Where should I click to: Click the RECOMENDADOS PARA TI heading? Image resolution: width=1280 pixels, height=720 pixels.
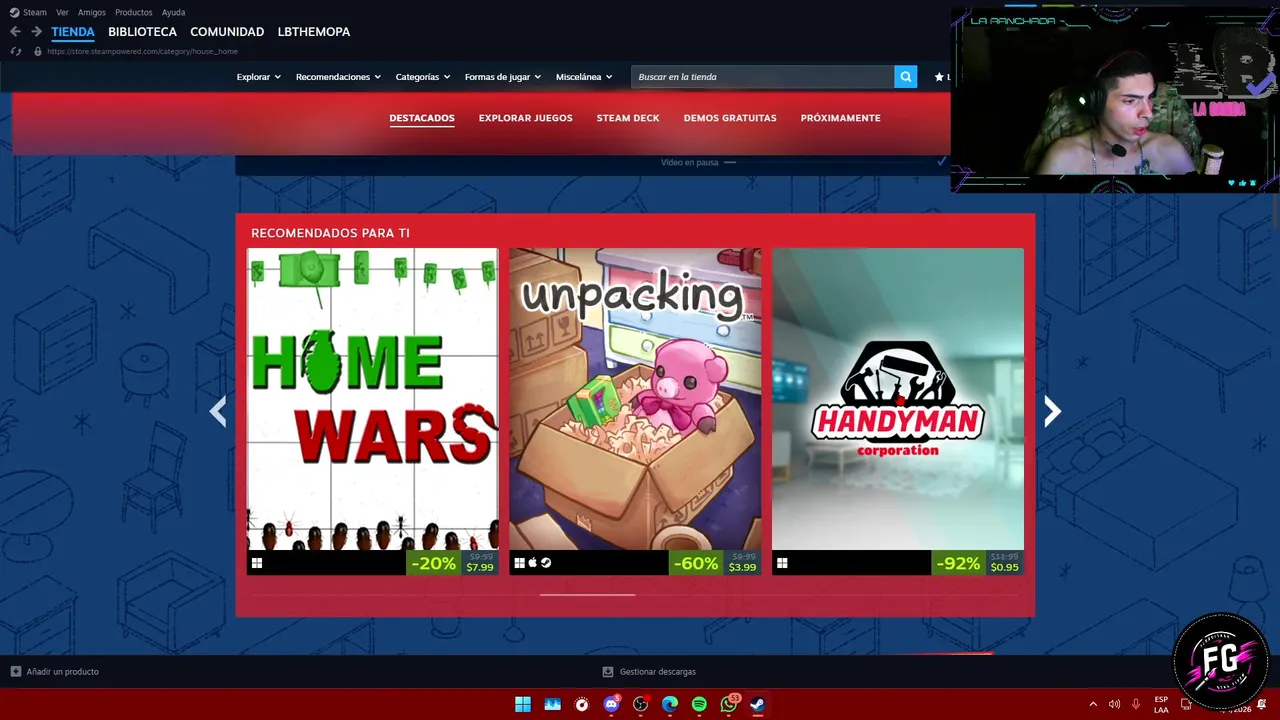pos(330,233)
